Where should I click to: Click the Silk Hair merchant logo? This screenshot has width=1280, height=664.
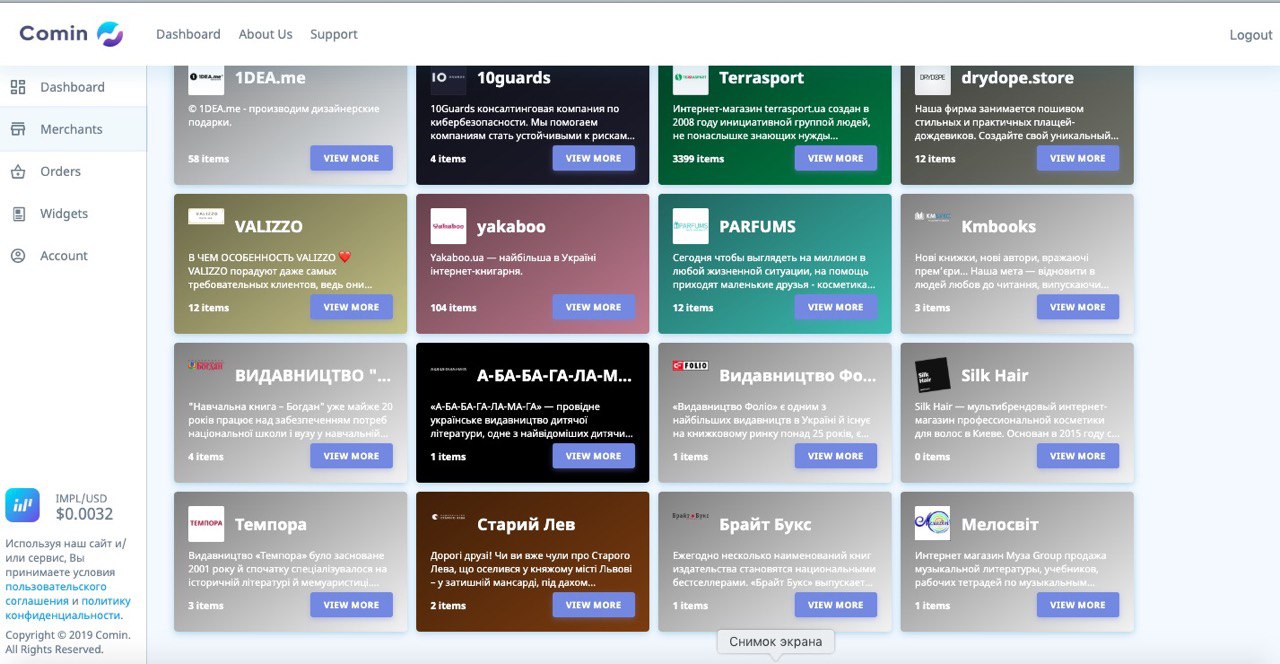click(932, 375)
